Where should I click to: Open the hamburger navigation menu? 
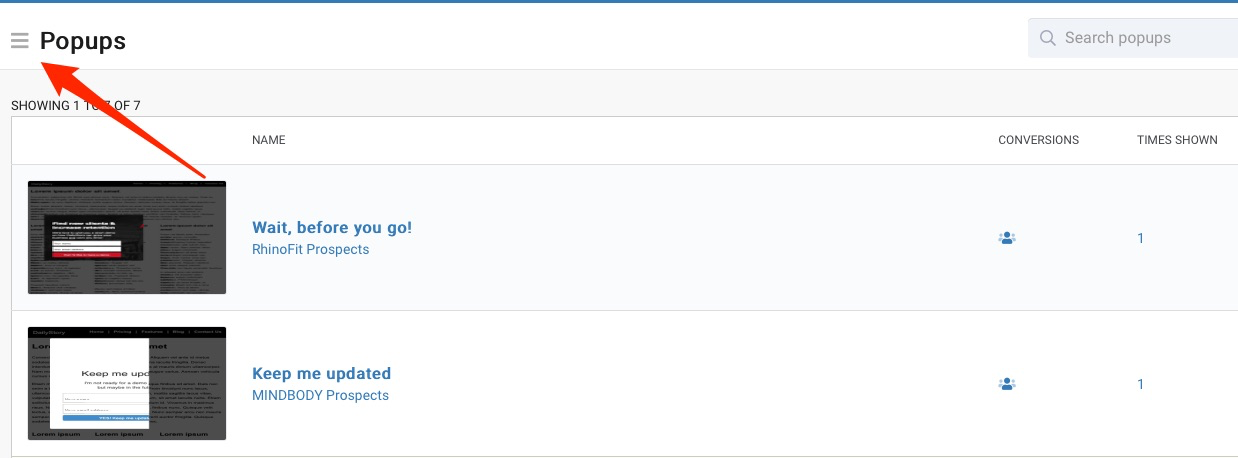[19, 41]
